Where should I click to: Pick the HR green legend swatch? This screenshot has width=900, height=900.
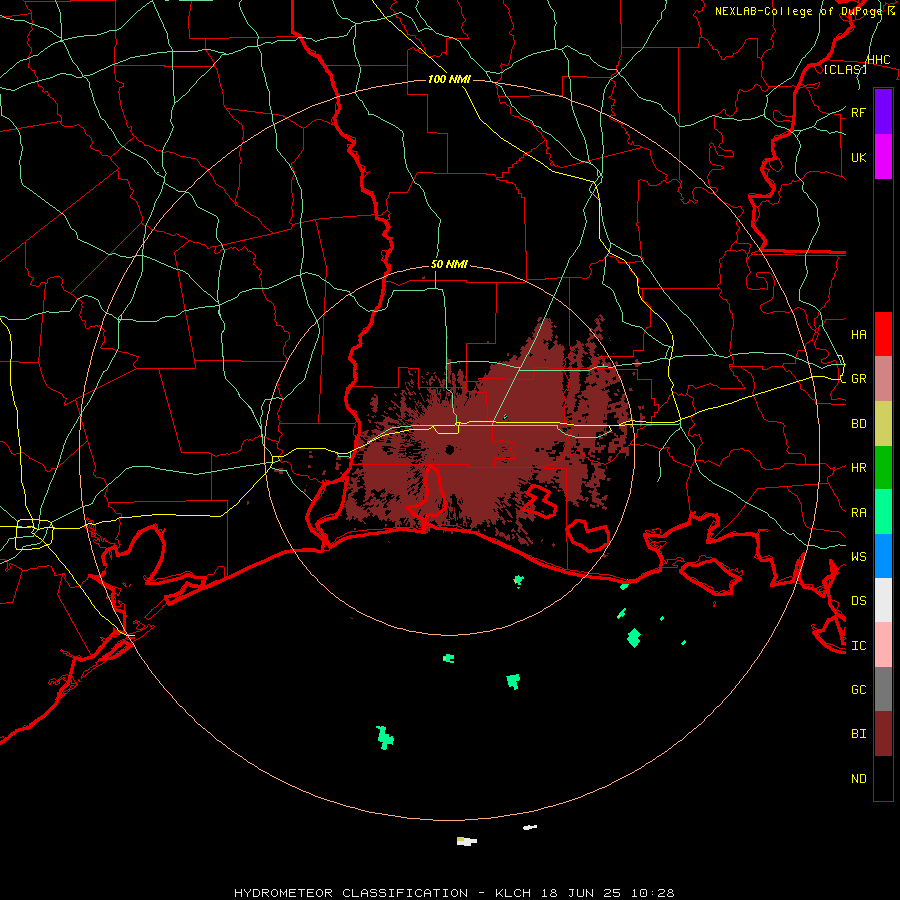[x=883, y=467]
